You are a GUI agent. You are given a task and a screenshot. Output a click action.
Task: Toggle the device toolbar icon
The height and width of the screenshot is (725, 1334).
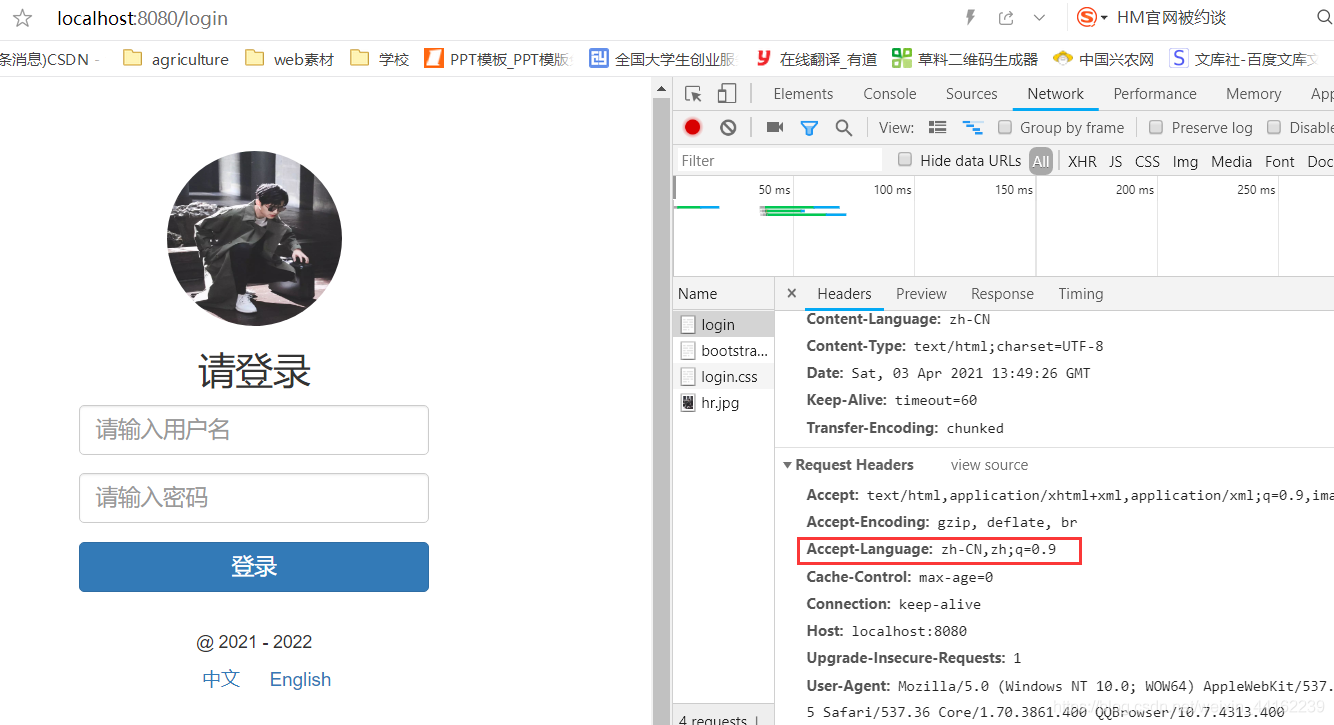[727, 94]
